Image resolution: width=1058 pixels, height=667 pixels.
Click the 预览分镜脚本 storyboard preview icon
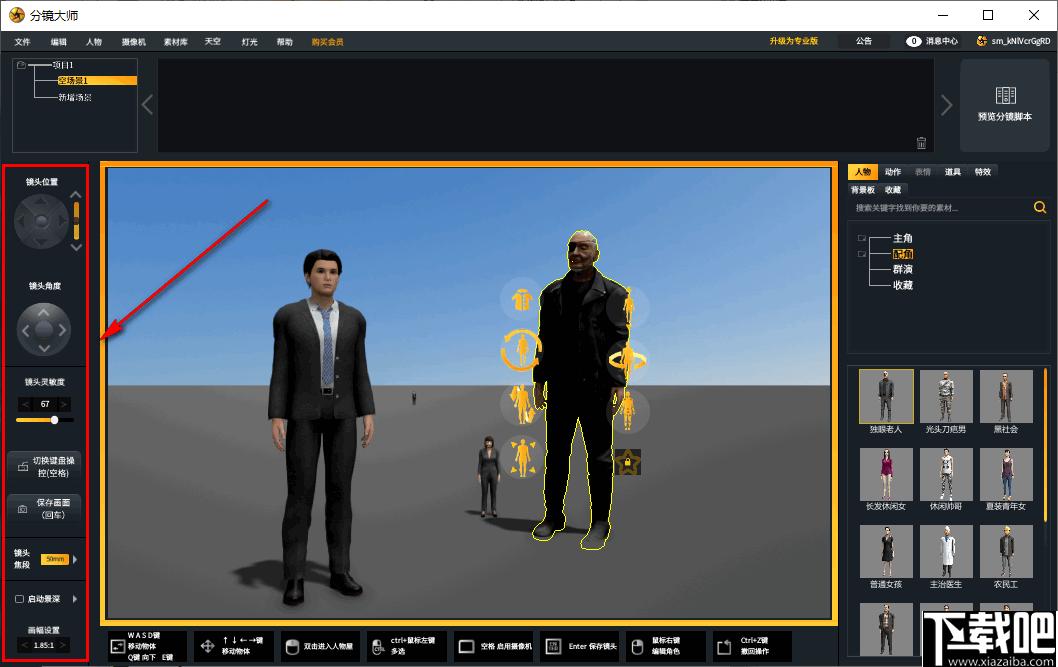coord(1005,95)
